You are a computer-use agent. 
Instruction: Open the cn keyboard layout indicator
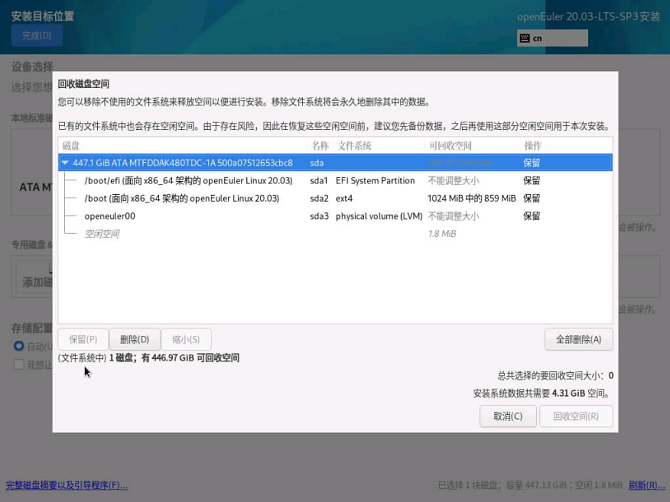552,38
